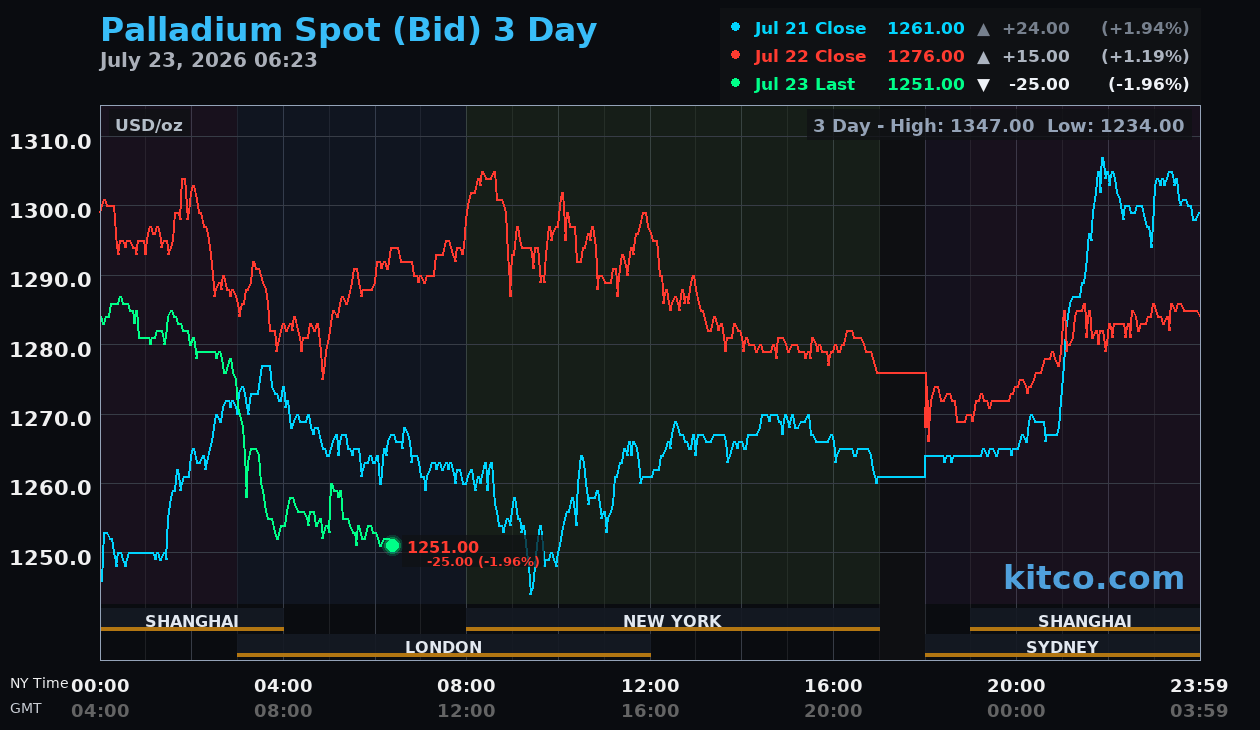
Task: Click the 20:00 GMT time label
Action: pyautogui.click(x=833, y=711)
